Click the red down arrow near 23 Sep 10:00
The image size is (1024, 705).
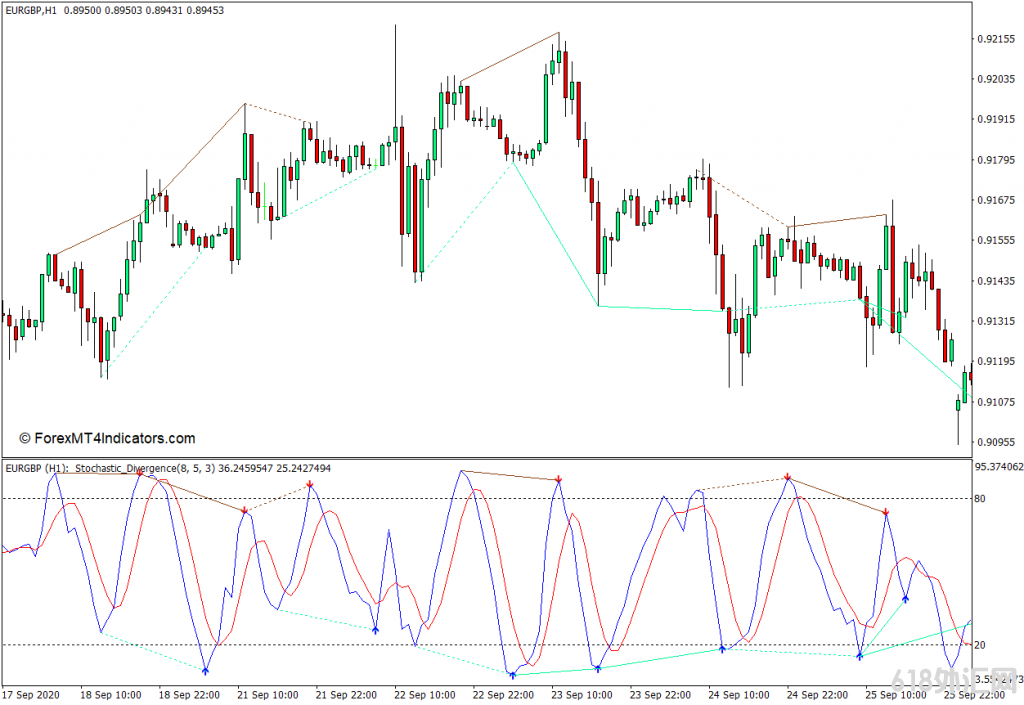[x=559, y=480]
